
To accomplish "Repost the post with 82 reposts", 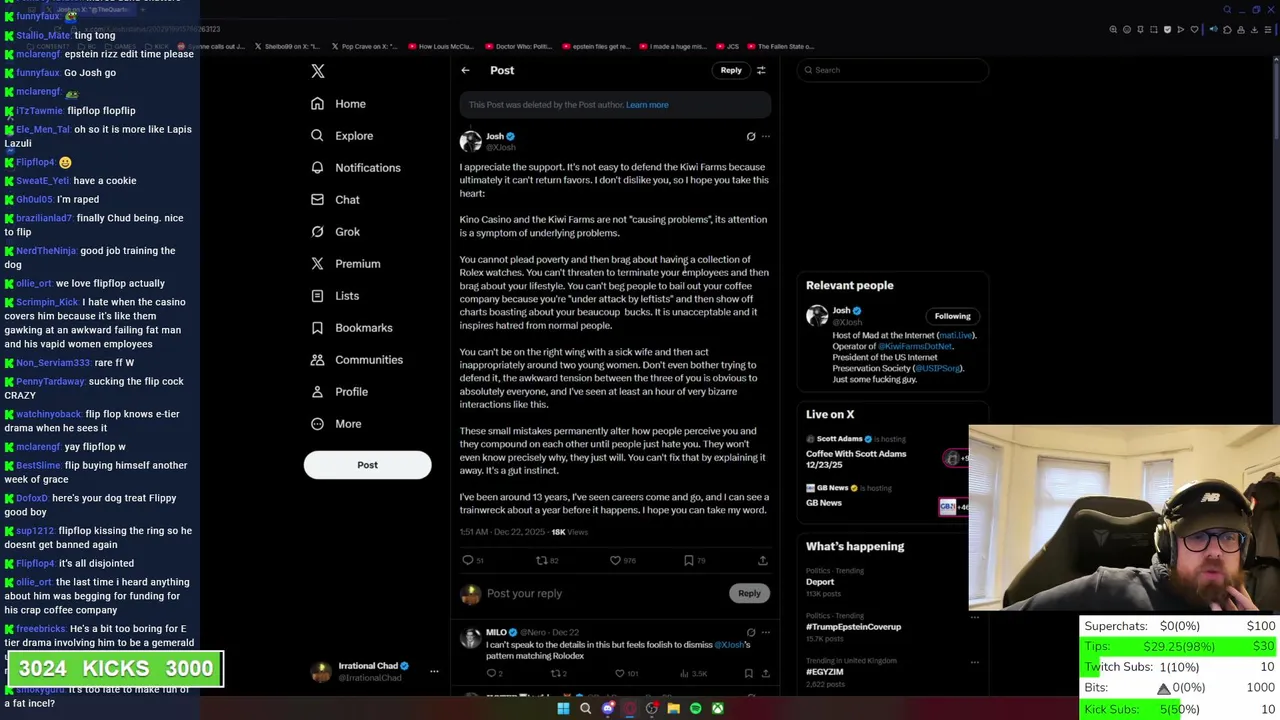I will click(x=547, y=560).
